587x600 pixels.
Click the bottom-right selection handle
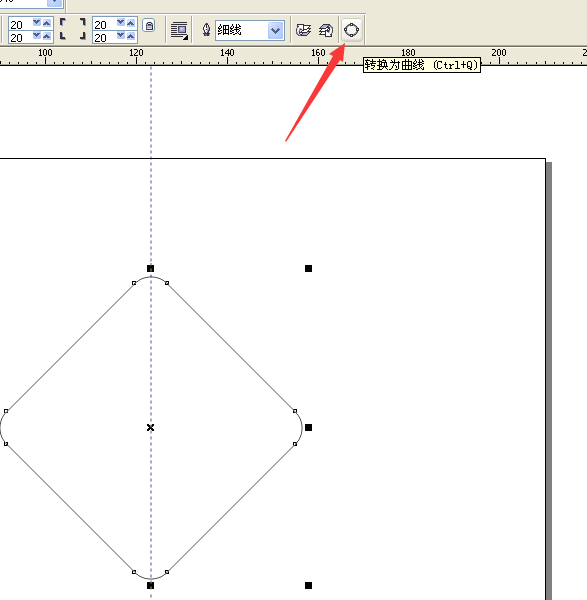(x=308, y=585)
